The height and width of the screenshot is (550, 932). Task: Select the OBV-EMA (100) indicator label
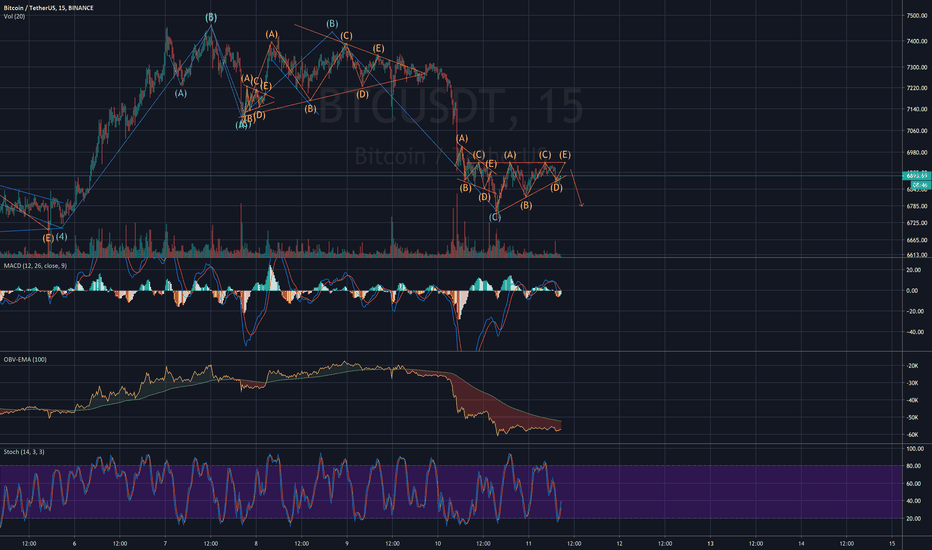25,359
